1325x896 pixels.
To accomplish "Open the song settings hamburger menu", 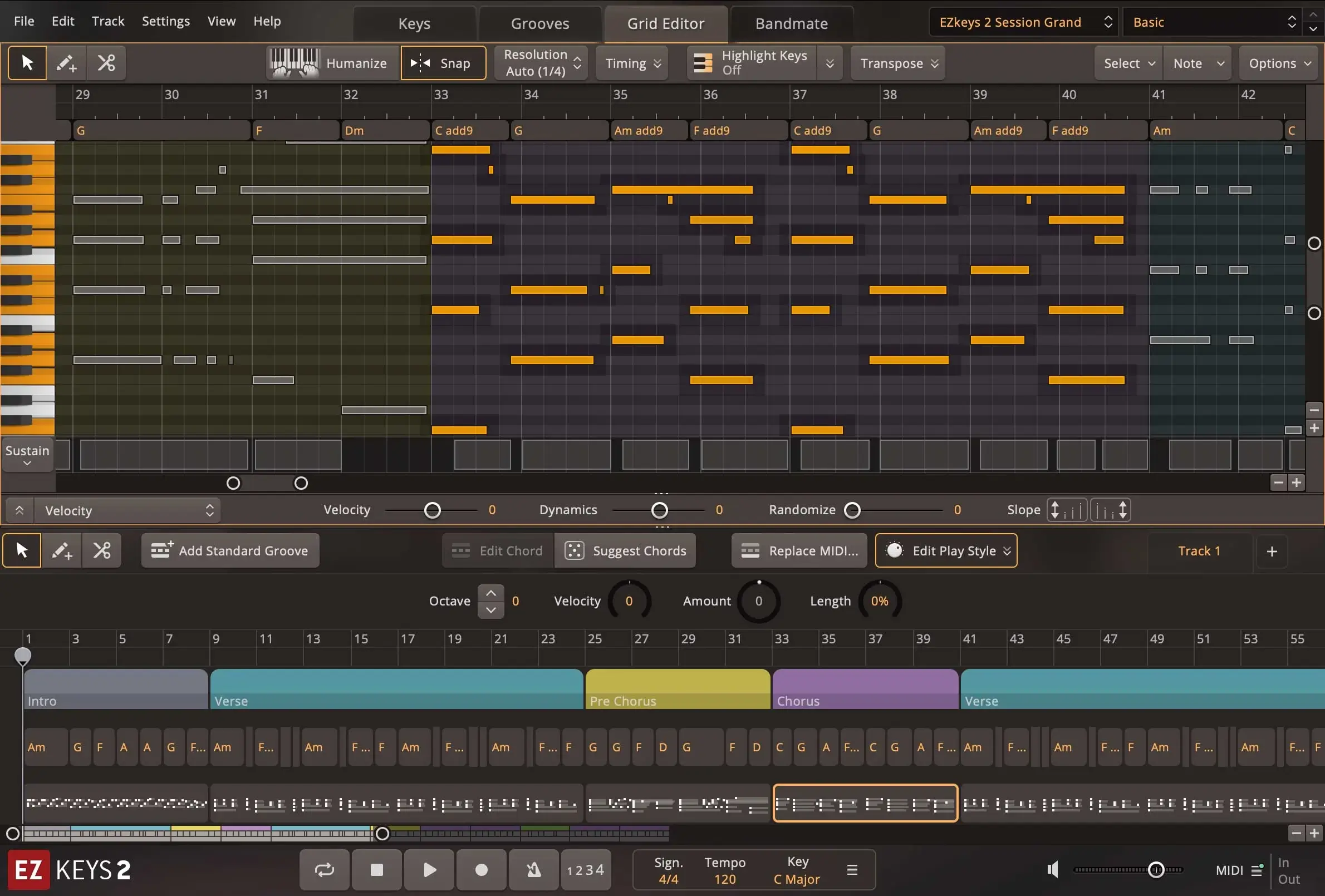I will [852, 870].
